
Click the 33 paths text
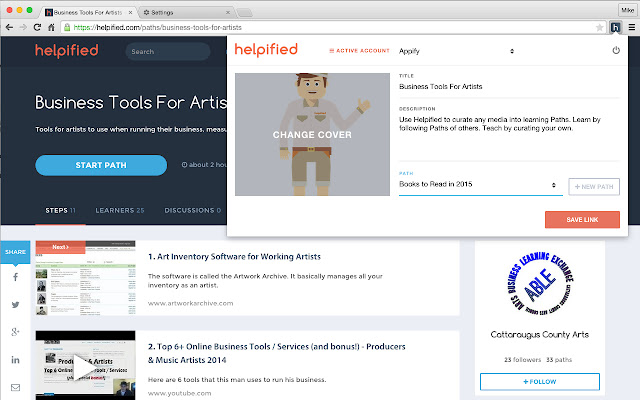pyautogui.click(x=559, y=360)
